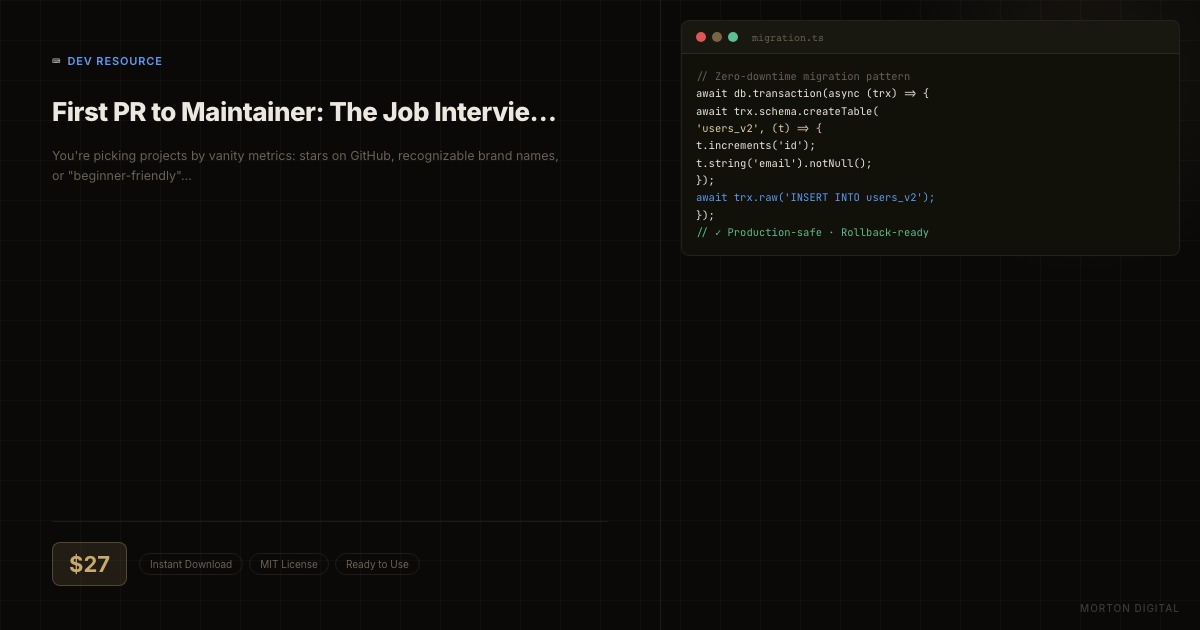Click the Instant Download pill
1200x630 pixels.
pyautogui.click(x=191, y=564)
